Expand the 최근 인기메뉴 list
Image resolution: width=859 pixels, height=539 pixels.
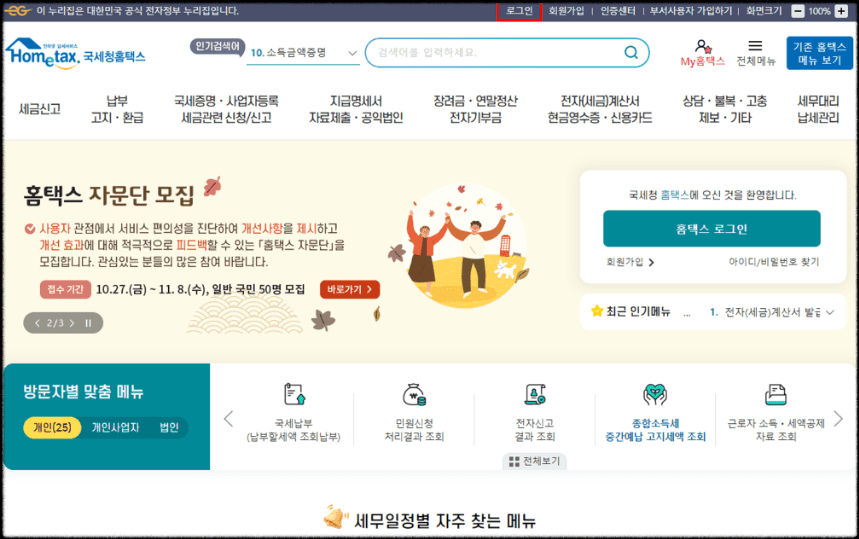click(830, 312)
